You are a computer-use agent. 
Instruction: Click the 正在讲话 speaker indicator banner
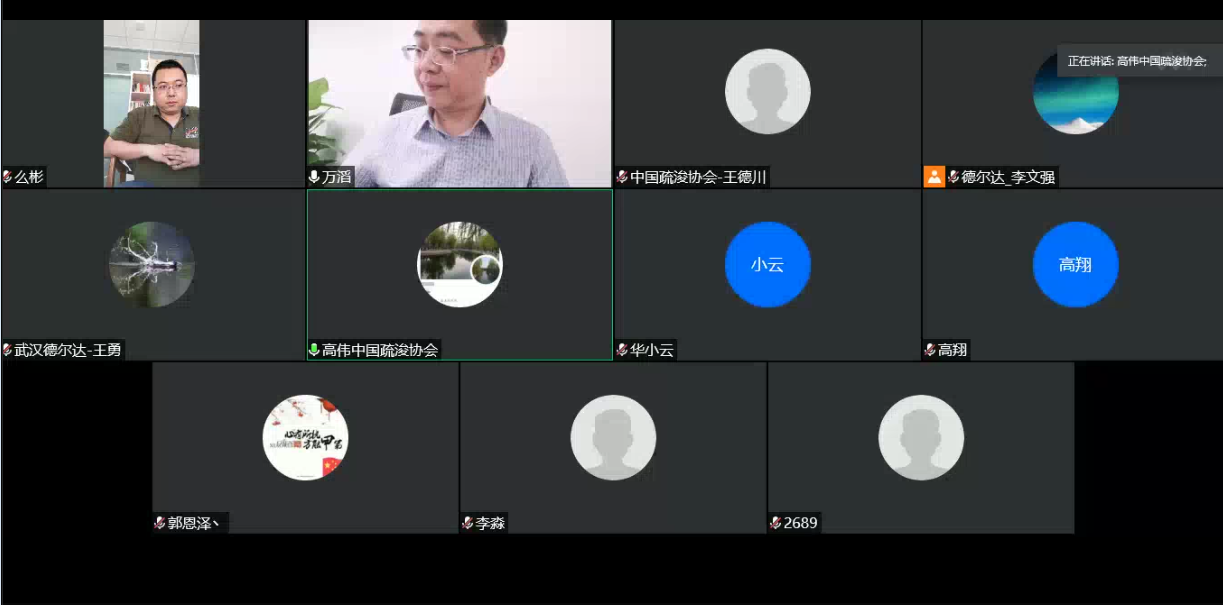[1137, 61]
